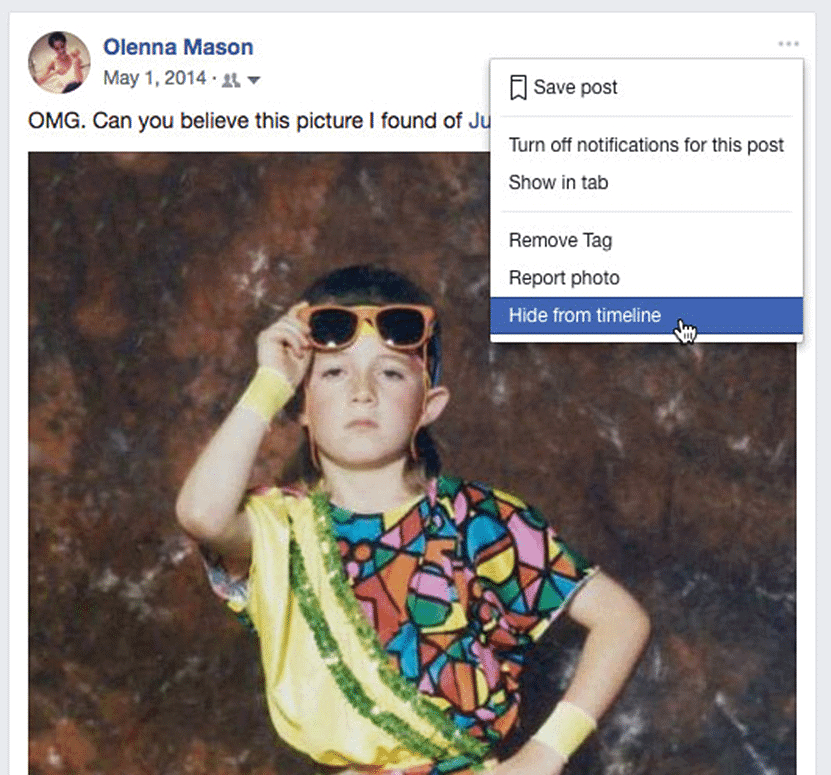Open the three-dot post options menu
Viewport: 831px width, 775px height.
[788, 44]
